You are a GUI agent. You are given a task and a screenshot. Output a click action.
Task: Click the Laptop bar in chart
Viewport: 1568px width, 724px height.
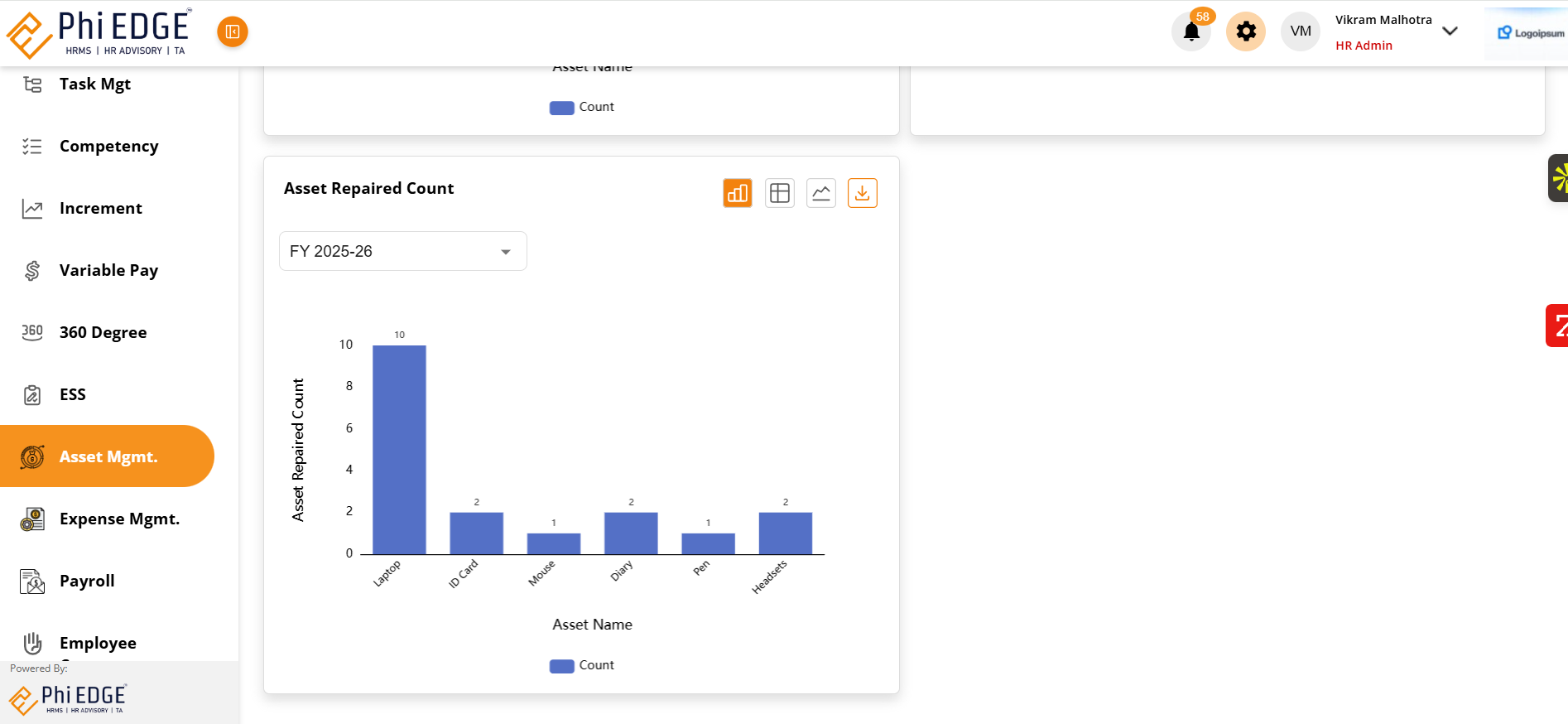tap(399, 450)
